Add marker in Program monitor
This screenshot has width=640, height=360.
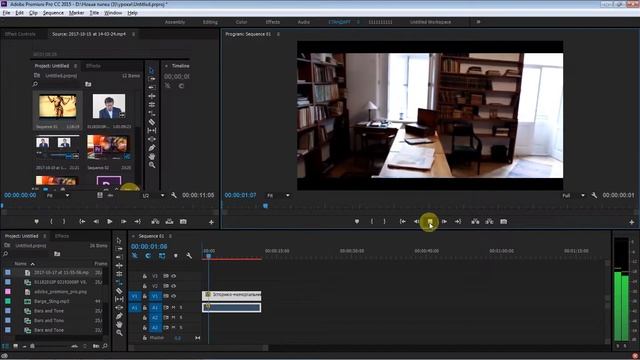[357, 221]
